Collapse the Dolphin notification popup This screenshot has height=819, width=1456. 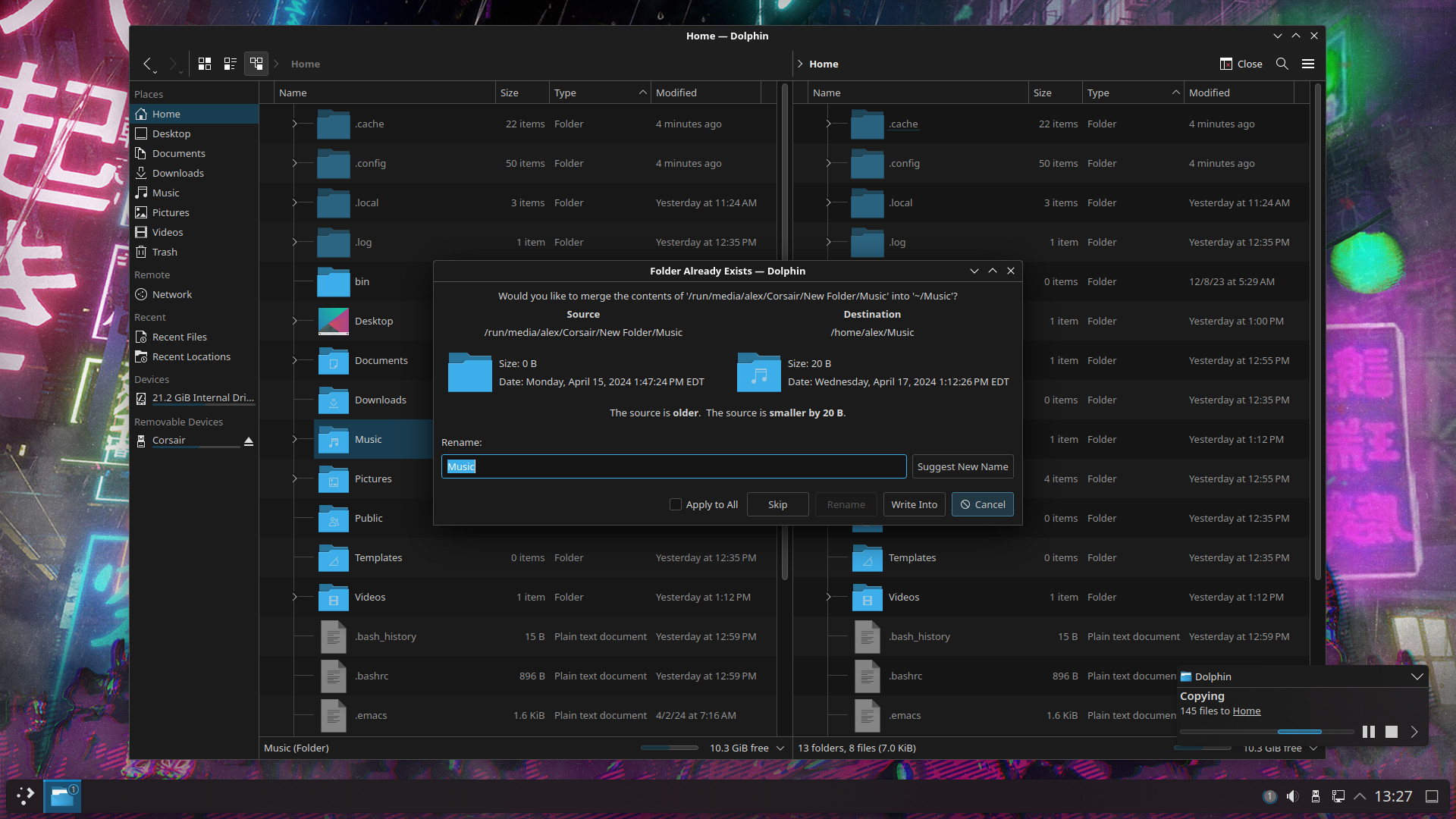[x=1417, y=676]
